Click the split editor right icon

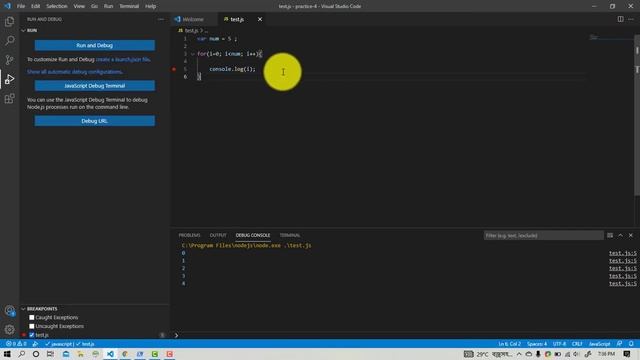[620, 19]
